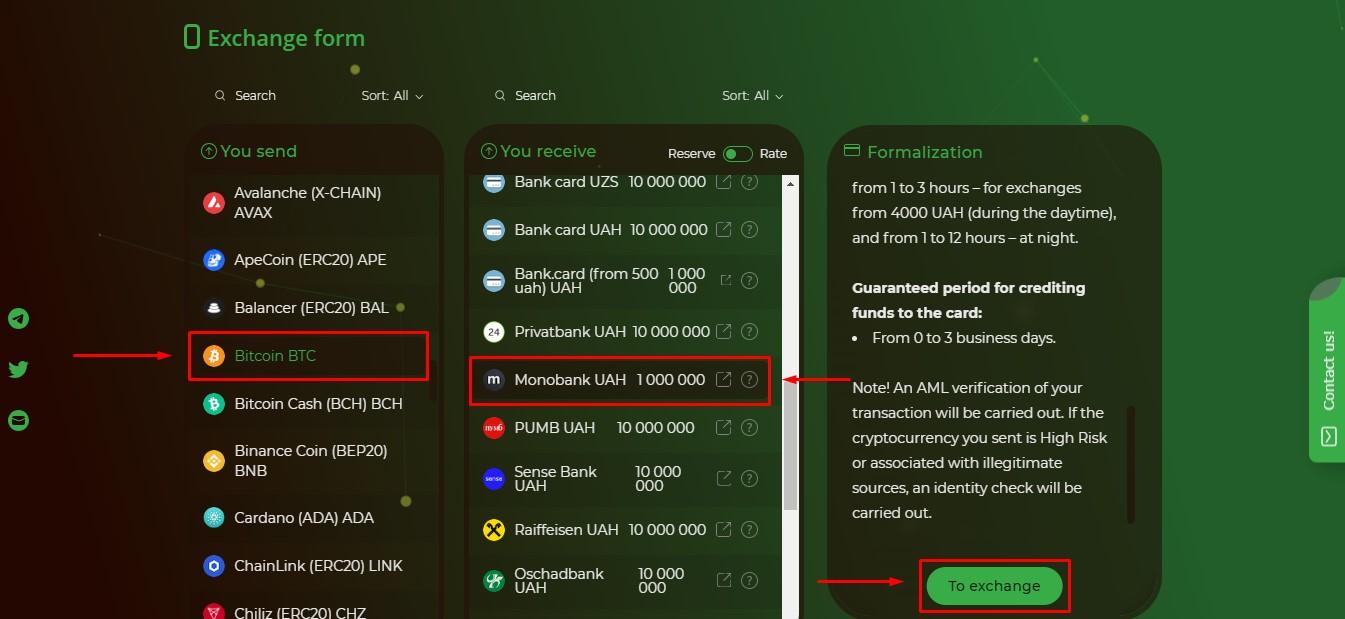This screenshot has height=619, width=1345.
Task: Click the Avalanche AVAX coin icon
Action: click(214, 203)
